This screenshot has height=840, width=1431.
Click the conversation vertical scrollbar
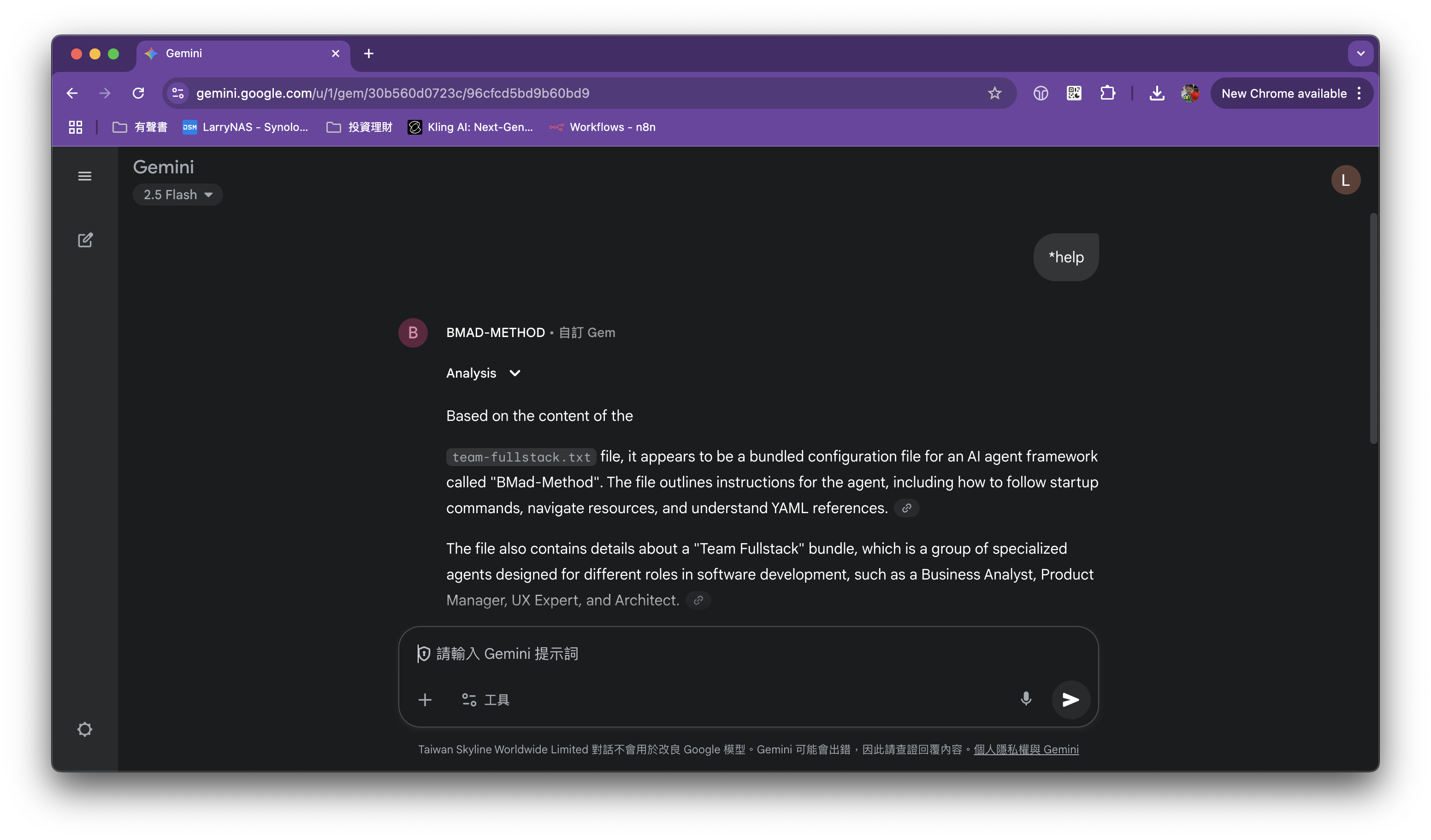click(1373, 328)
